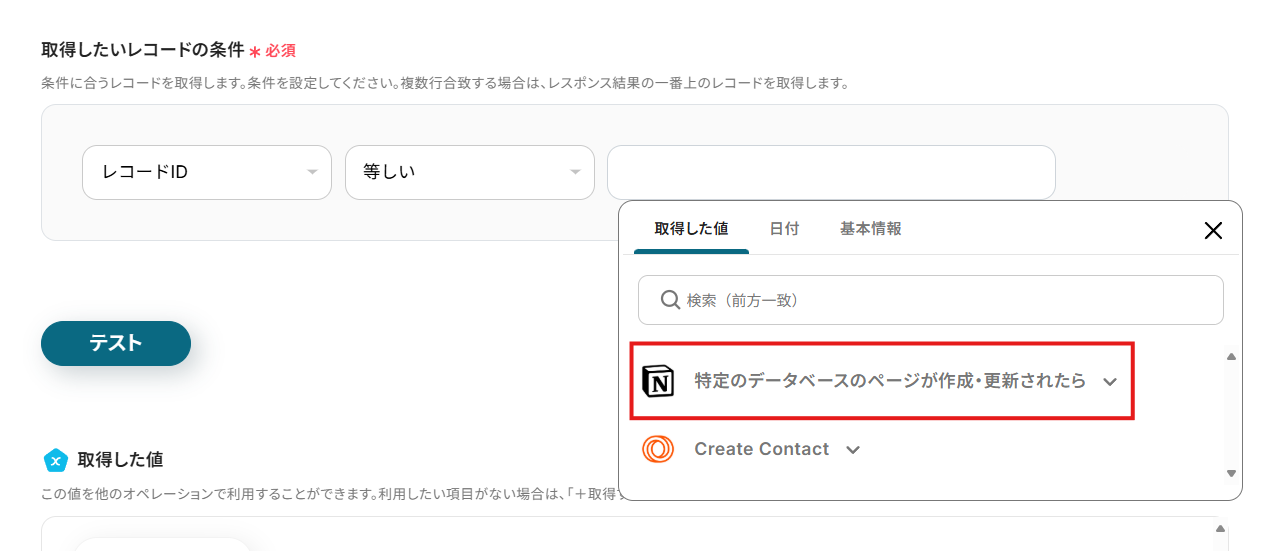Click the blue 取得した値 section icon
1285x551 pixels.
point(55,460)
